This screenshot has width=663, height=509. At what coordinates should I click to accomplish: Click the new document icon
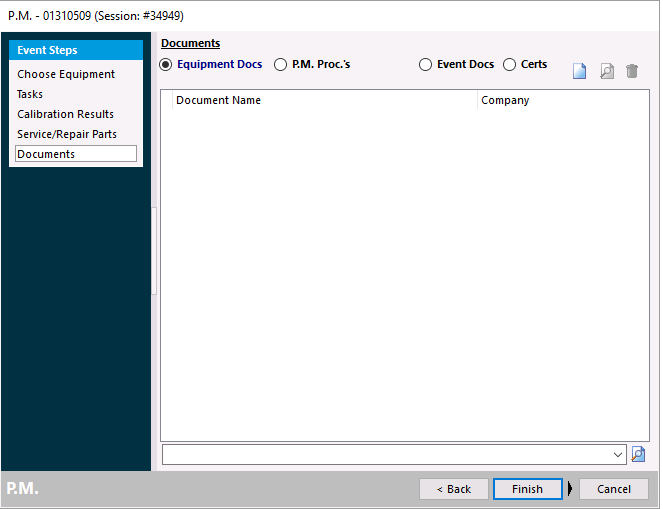click(579, 71)
